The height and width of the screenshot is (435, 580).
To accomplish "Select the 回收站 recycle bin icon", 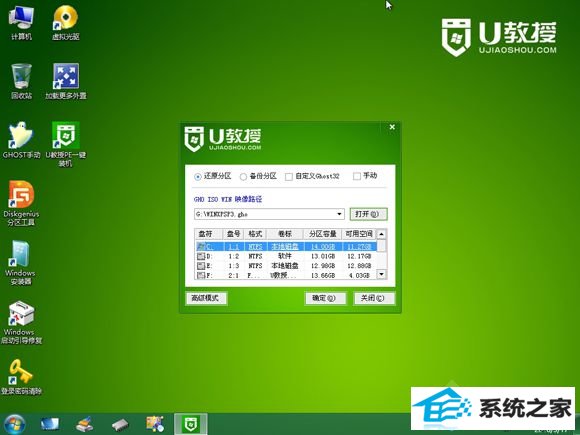I will coord(21,81).
